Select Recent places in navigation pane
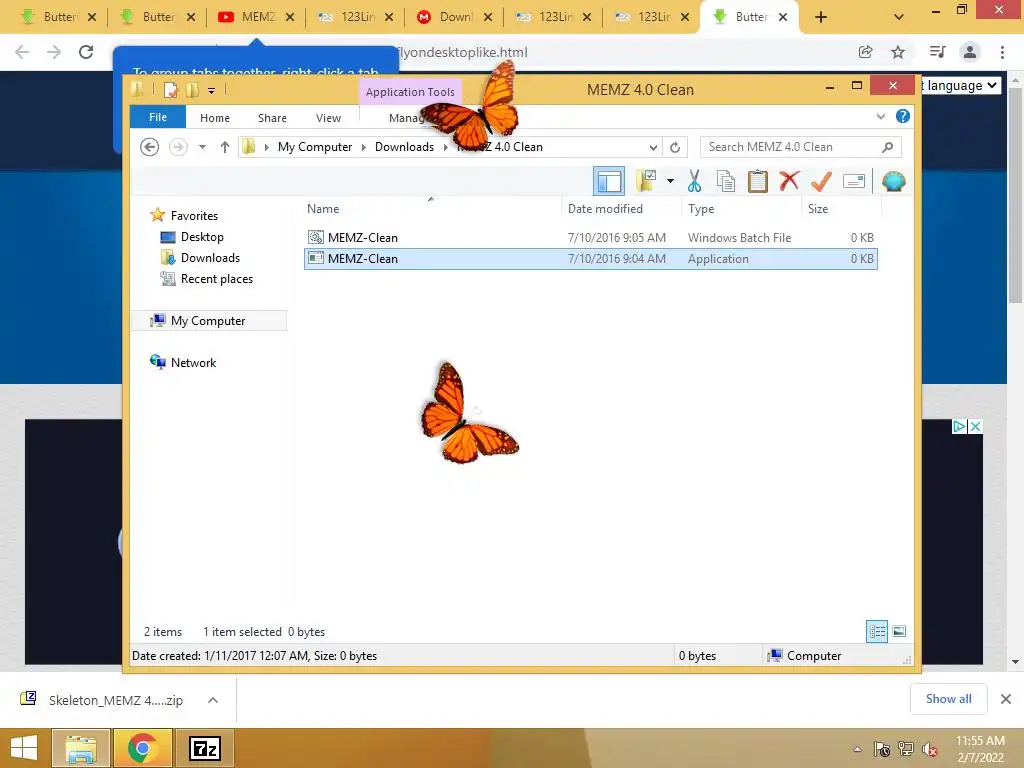The width and height of the screenshot is (1024, 768). (216, 279)
